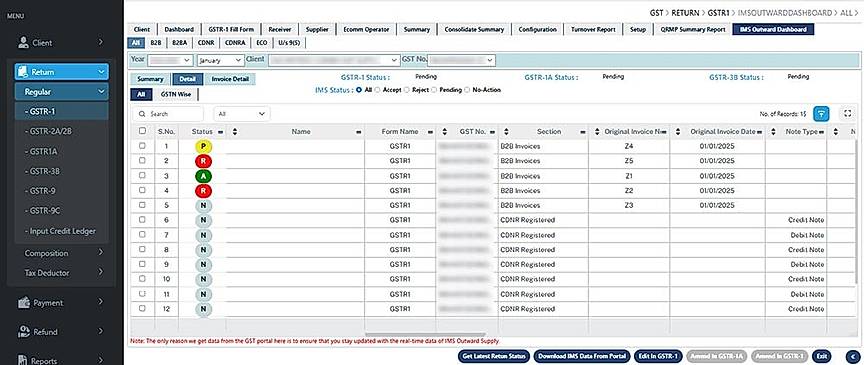Screen dimensions: 864x365
Task: Select the B2BA sub-tab
Action: 179,42
